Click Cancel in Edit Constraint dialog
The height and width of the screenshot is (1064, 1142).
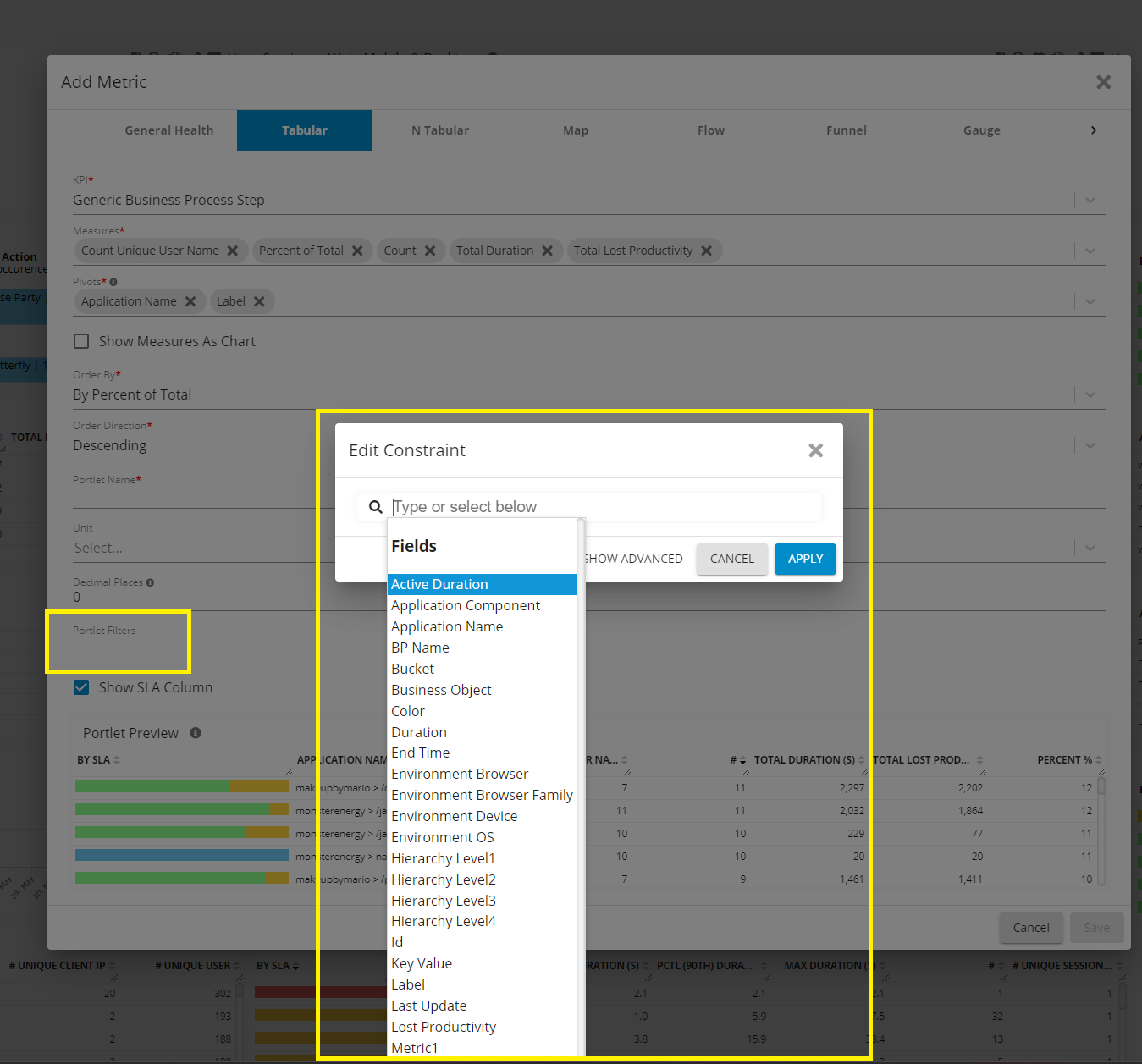click(731, 559)
